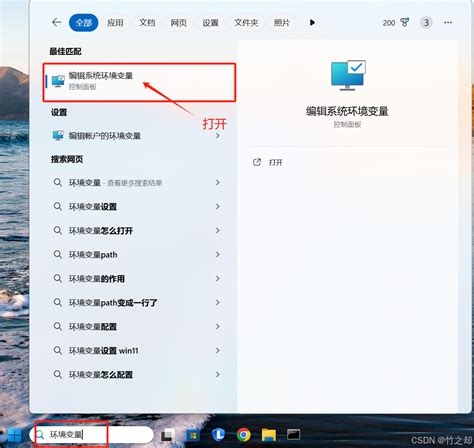
Task: Click the search icon beside 环境变量设置
Action: pos(58,207)
